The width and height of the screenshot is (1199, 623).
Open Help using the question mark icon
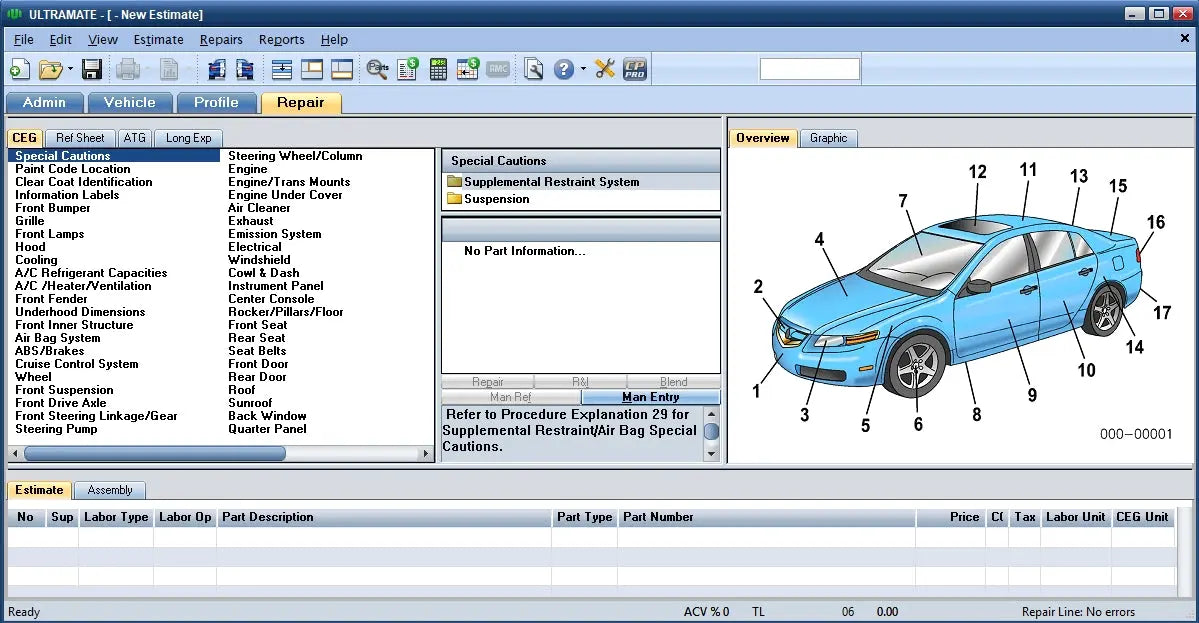click(562, 69)
